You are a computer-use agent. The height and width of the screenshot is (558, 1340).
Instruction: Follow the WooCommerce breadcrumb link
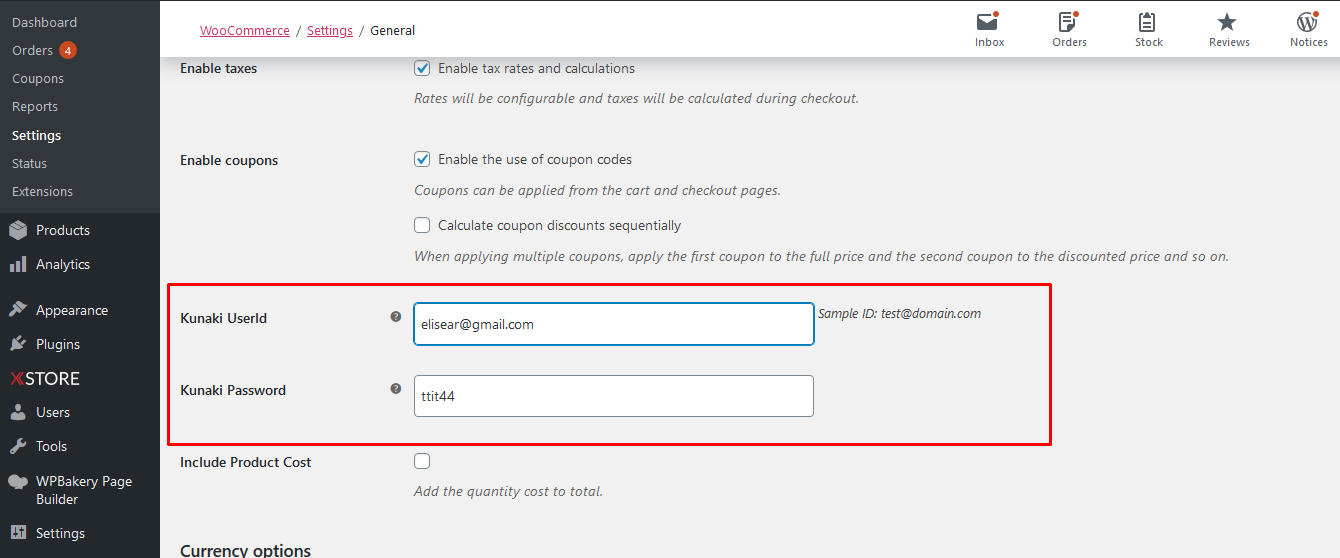(245, 30)
